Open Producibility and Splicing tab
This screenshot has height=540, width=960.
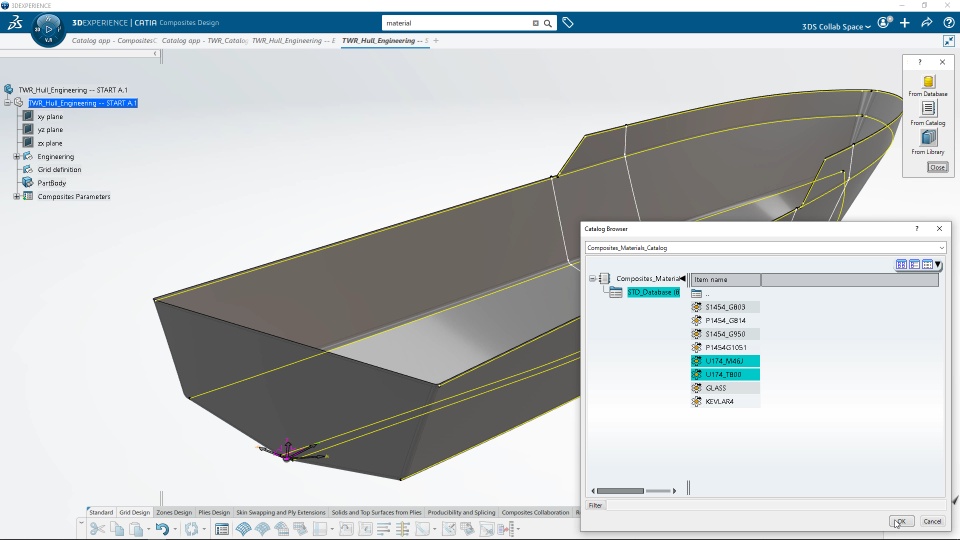coord(461,512)
